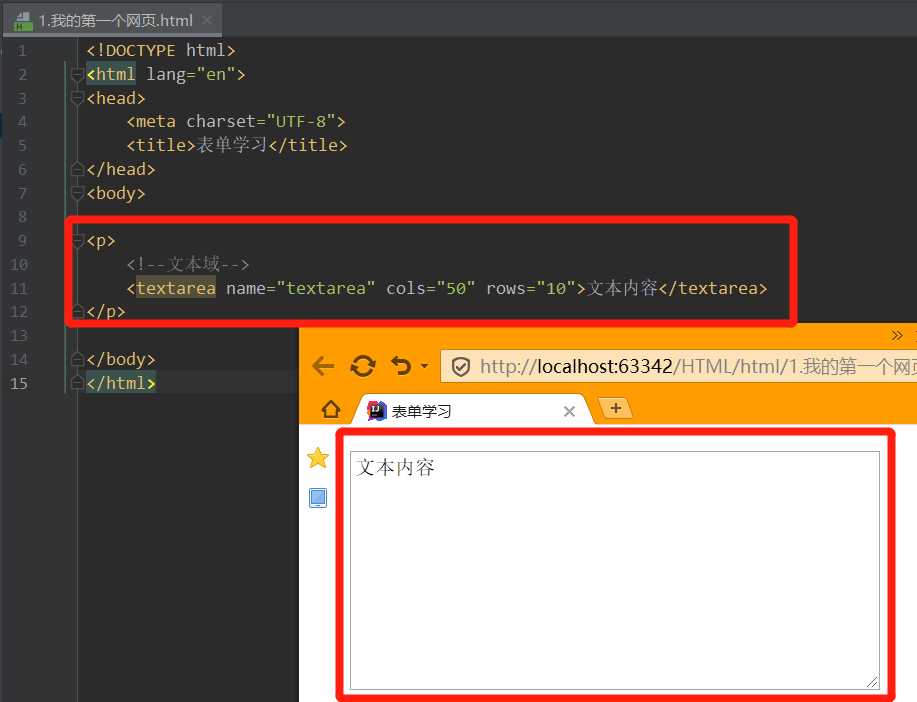Open the dropdown next to the undo icon
Image resolution: width=917 pixels, height=702 pixels.
tap(425, 366)
